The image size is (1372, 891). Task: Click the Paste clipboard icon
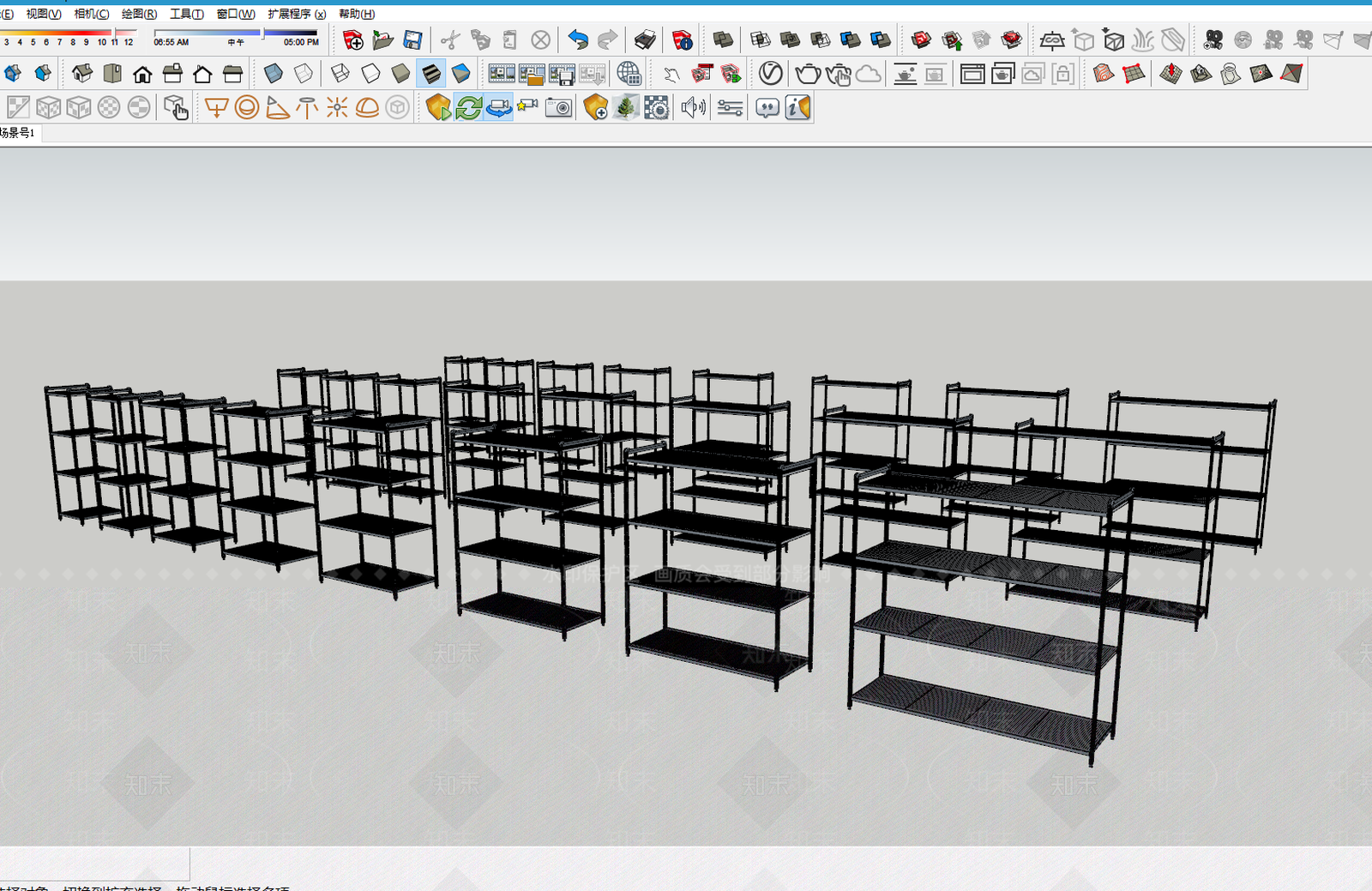[510, 39]
